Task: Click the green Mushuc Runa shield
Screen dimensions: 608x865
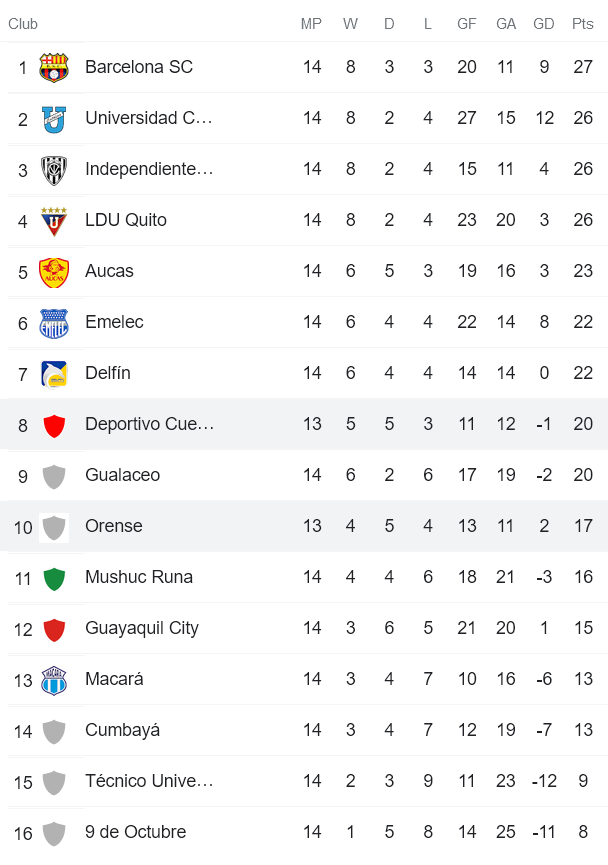Action: point(54,578)
